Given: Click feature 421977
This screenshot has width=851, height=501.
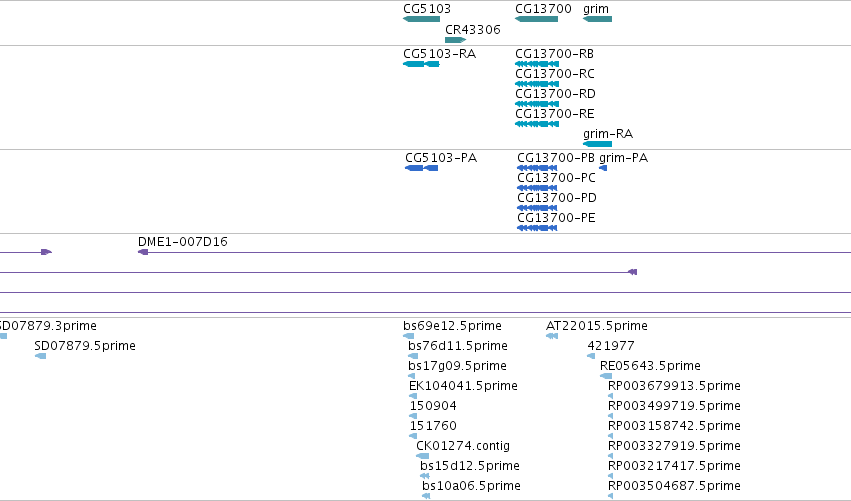Looking at the screenshot, I should pyautogui.click(x=591, y=356).
